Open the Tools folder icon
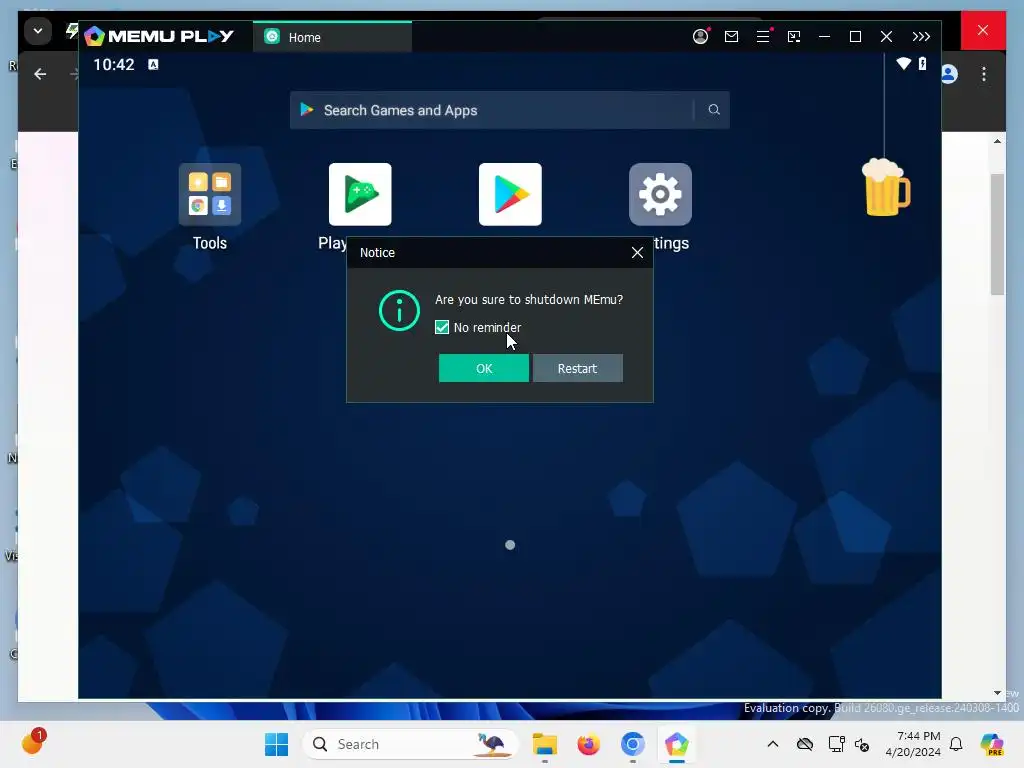 tap(210, 195)
